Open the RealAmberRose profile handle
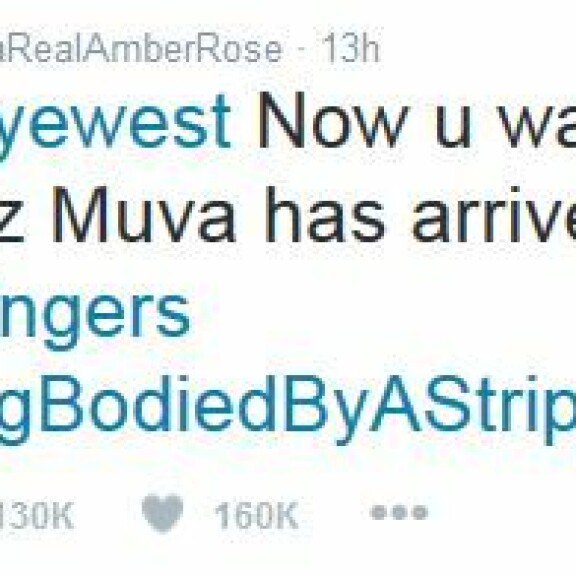The width and height of the screenshot is (576, 576). click(141, 49)
